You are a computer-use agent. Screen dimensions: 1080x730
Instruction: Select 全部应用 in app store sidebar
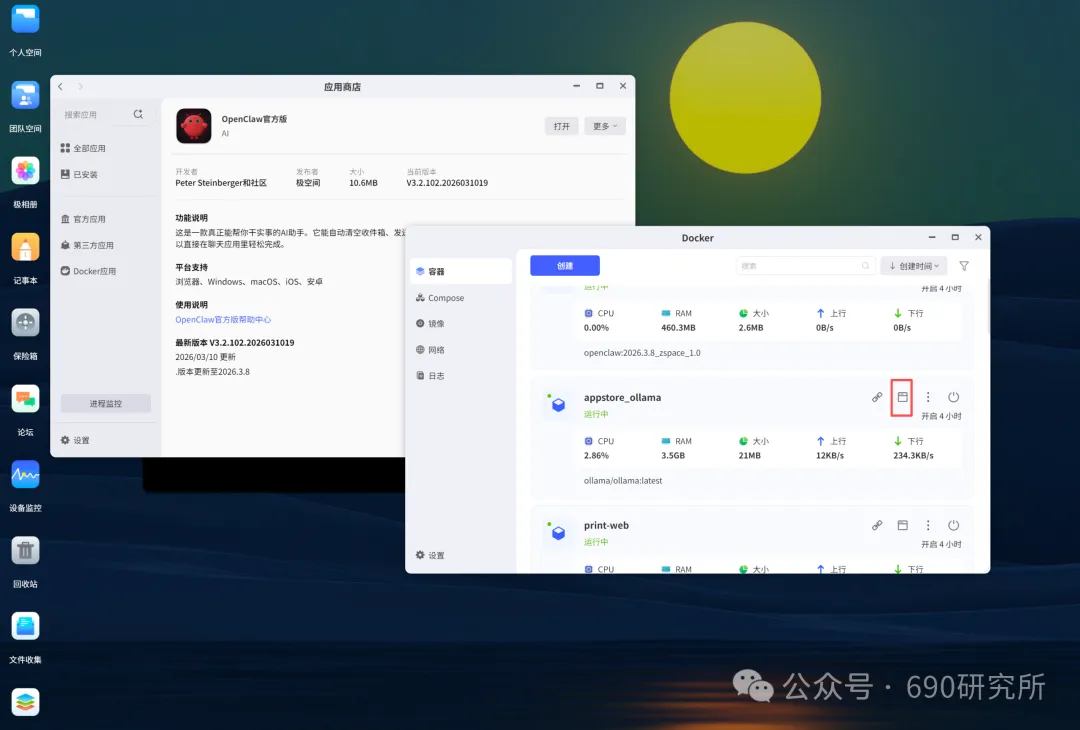point(83,148)
